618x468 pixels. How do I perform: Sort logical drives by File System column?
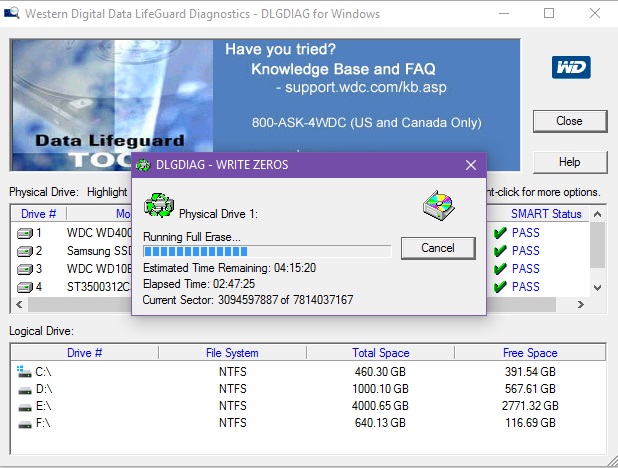point(231,353)
